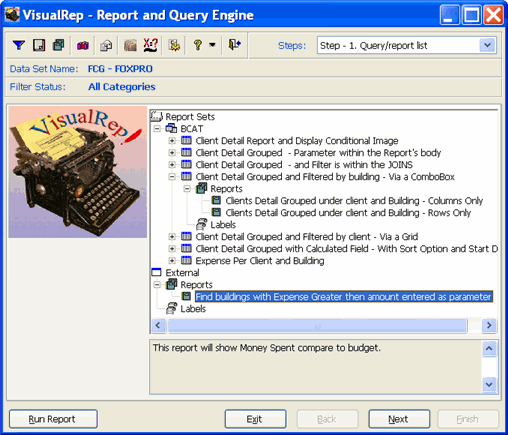The width and height of the screenshot is (508, 435).
Task: Click the X=? parameter icon
Action: coord(150,45)
